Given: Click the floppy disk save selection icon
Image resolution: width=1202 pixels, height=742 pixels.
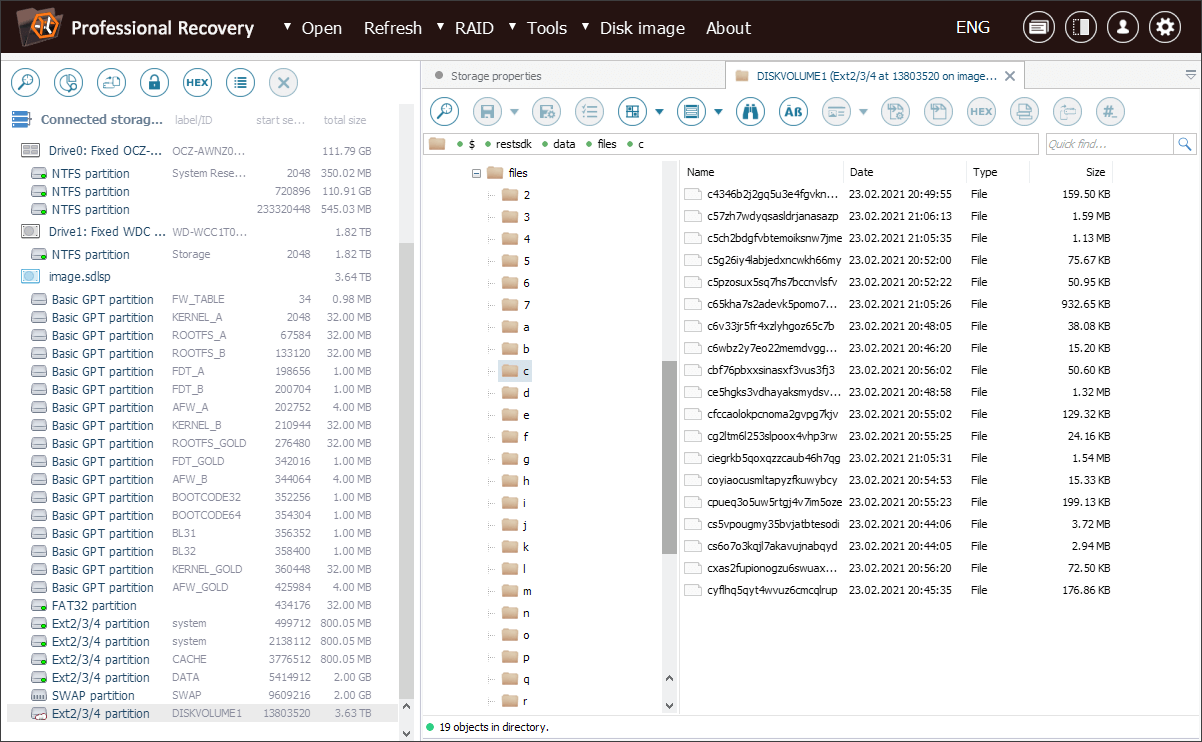Looking at the screenshot, I should (488, 111).
